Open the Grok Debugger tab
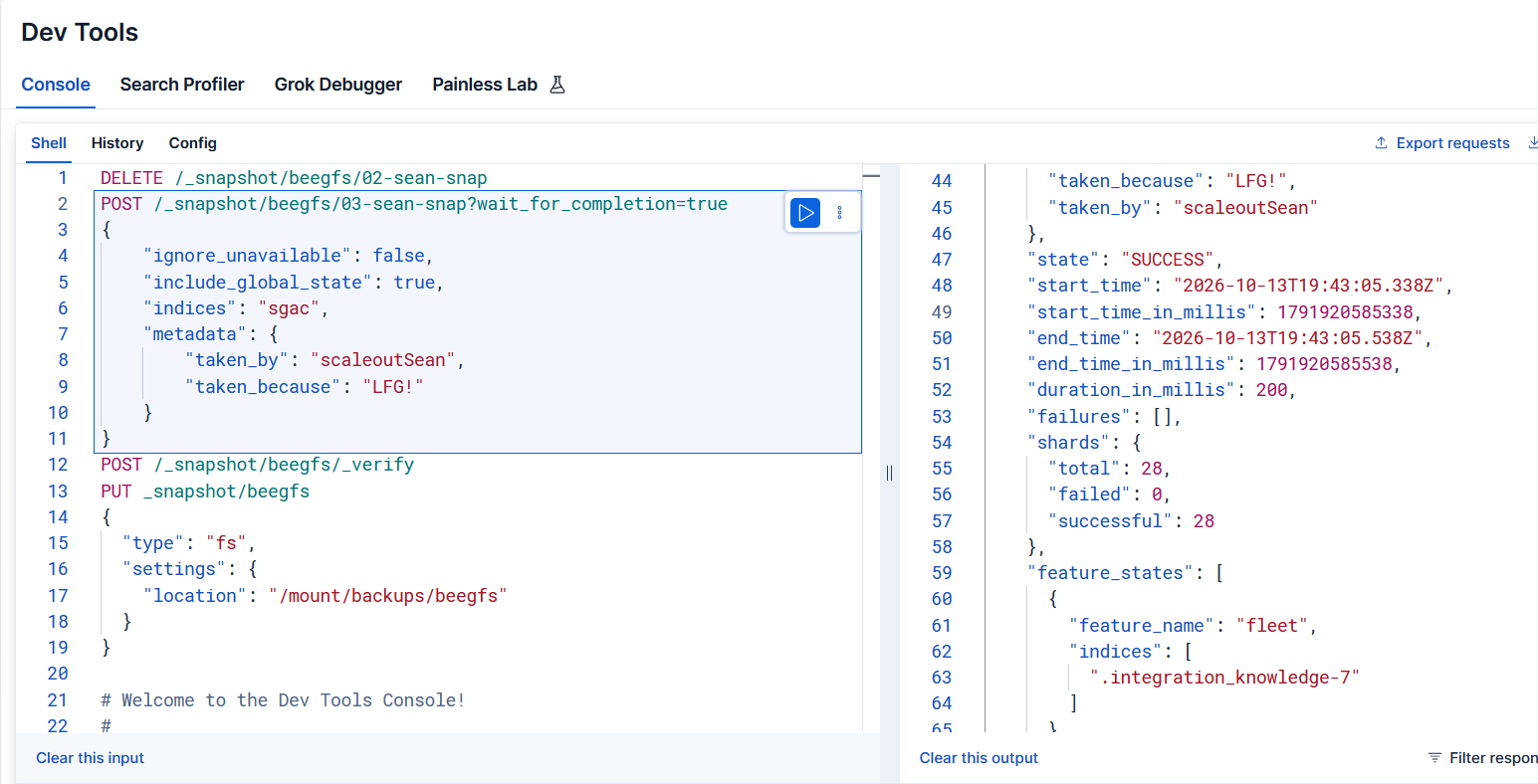1538x784 pixels. [x=338, y=85]
